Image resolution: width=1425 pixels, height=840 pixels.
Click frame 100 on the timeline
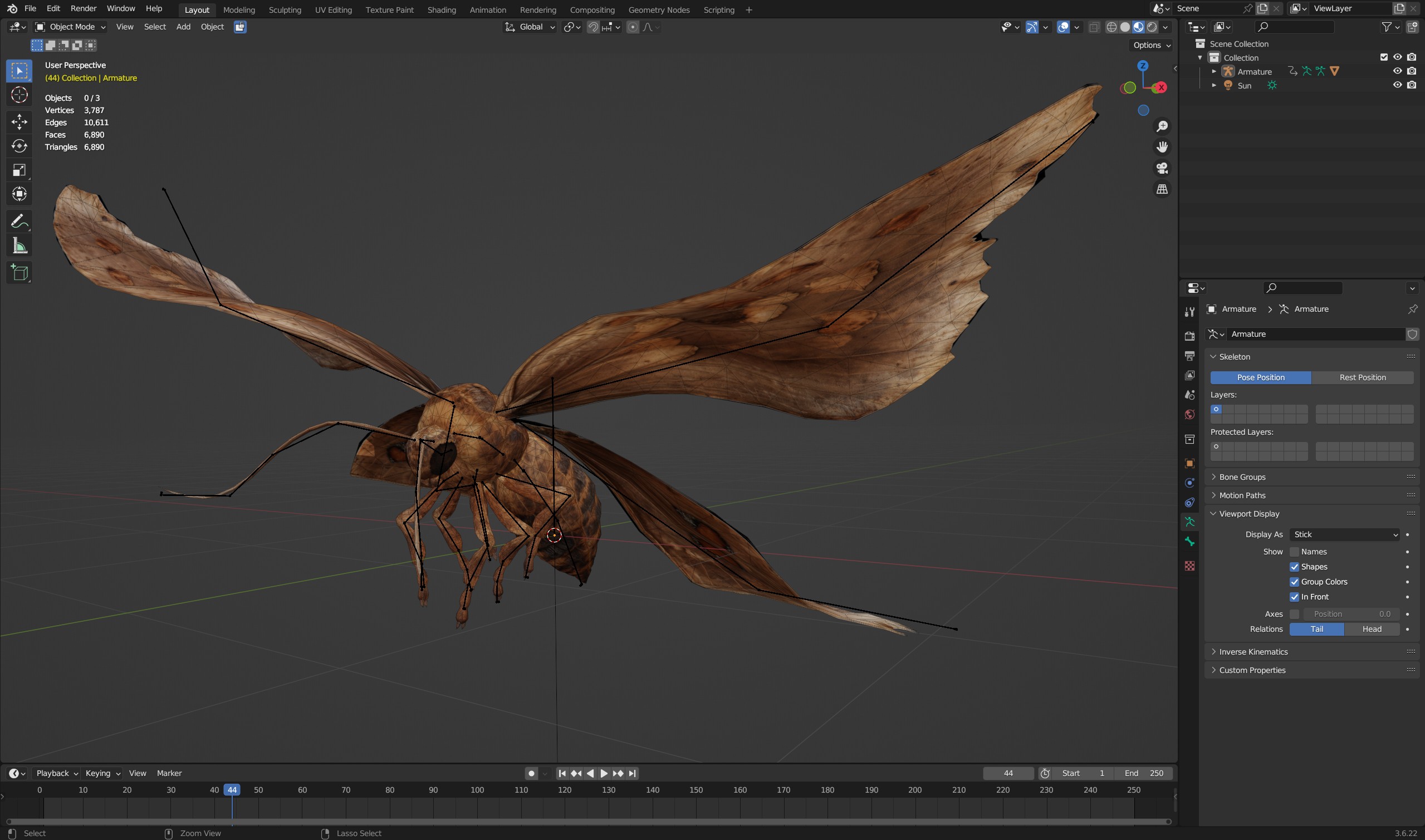(477, 790)
